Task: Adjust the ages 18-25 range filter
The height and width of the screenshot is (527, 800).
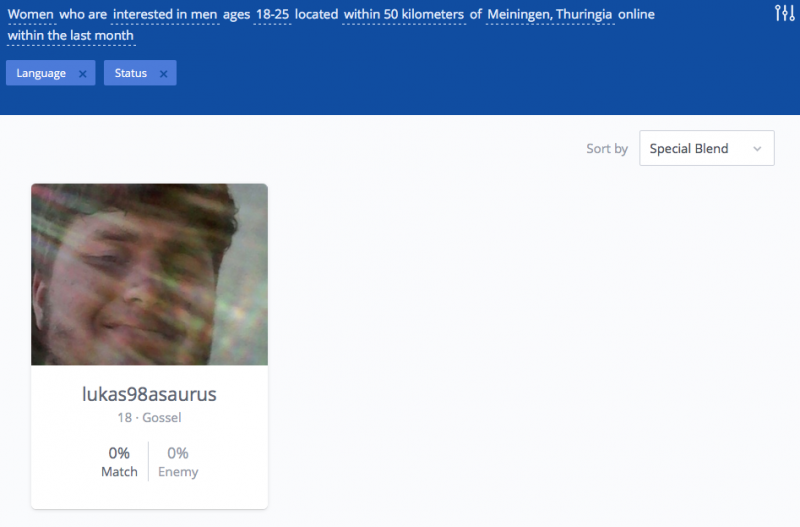Action: coord(273,15)
